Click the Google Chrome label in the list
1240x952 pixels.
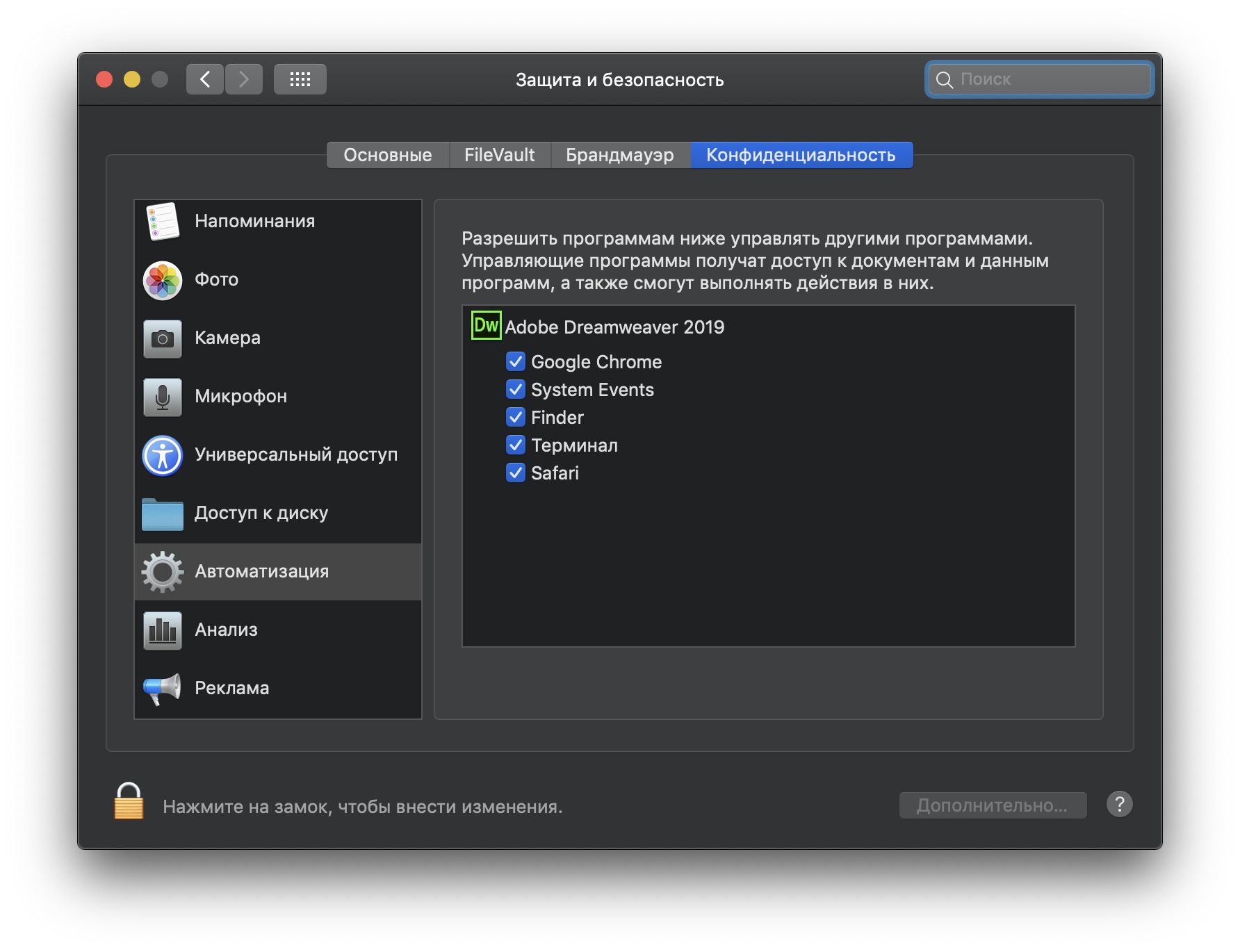coord(596,362)
